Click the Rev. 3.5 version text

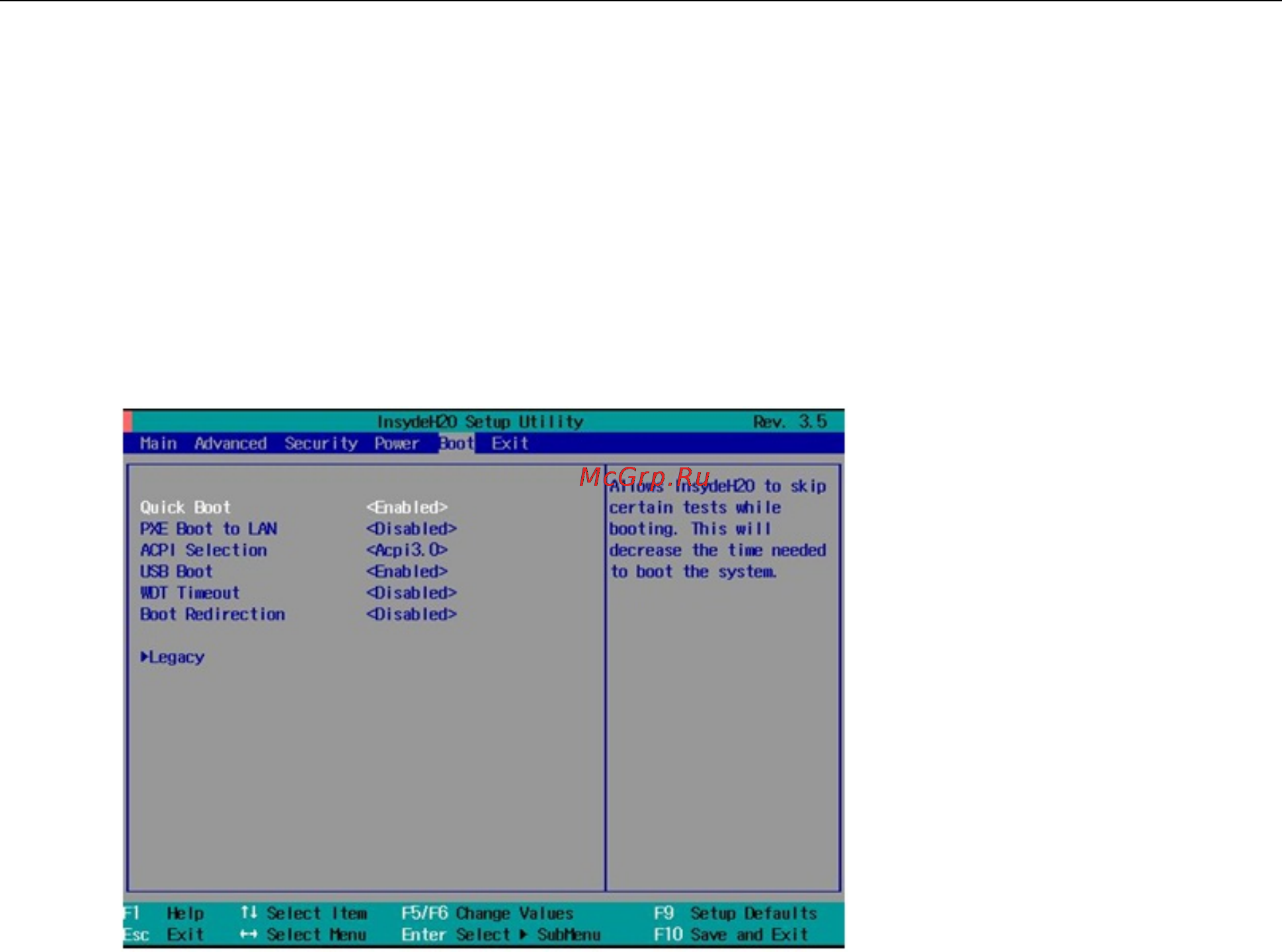(x=790, y=422)
